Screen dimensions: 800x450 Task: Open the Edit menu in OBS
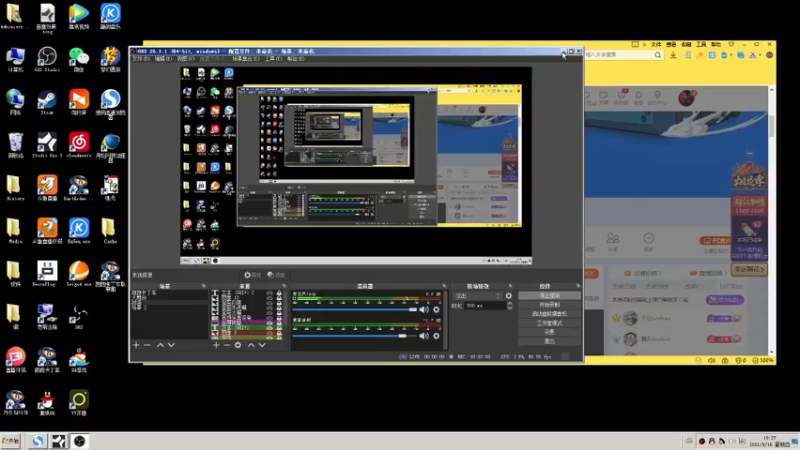[x=163, y=59]
